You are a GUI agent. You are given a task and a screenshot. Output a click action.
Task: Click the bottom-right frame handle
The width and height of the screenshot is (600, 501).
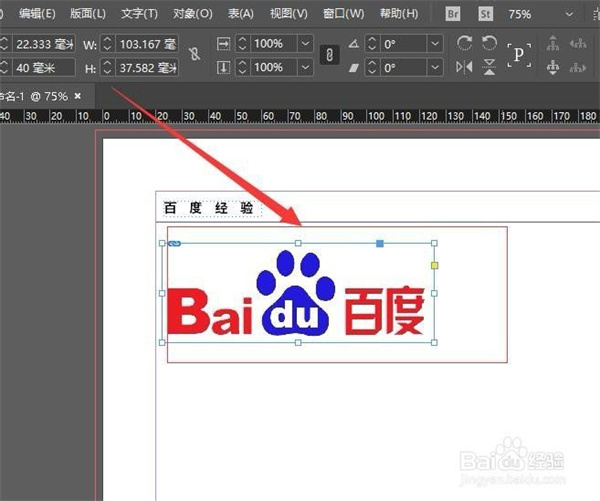pos(434,343)
